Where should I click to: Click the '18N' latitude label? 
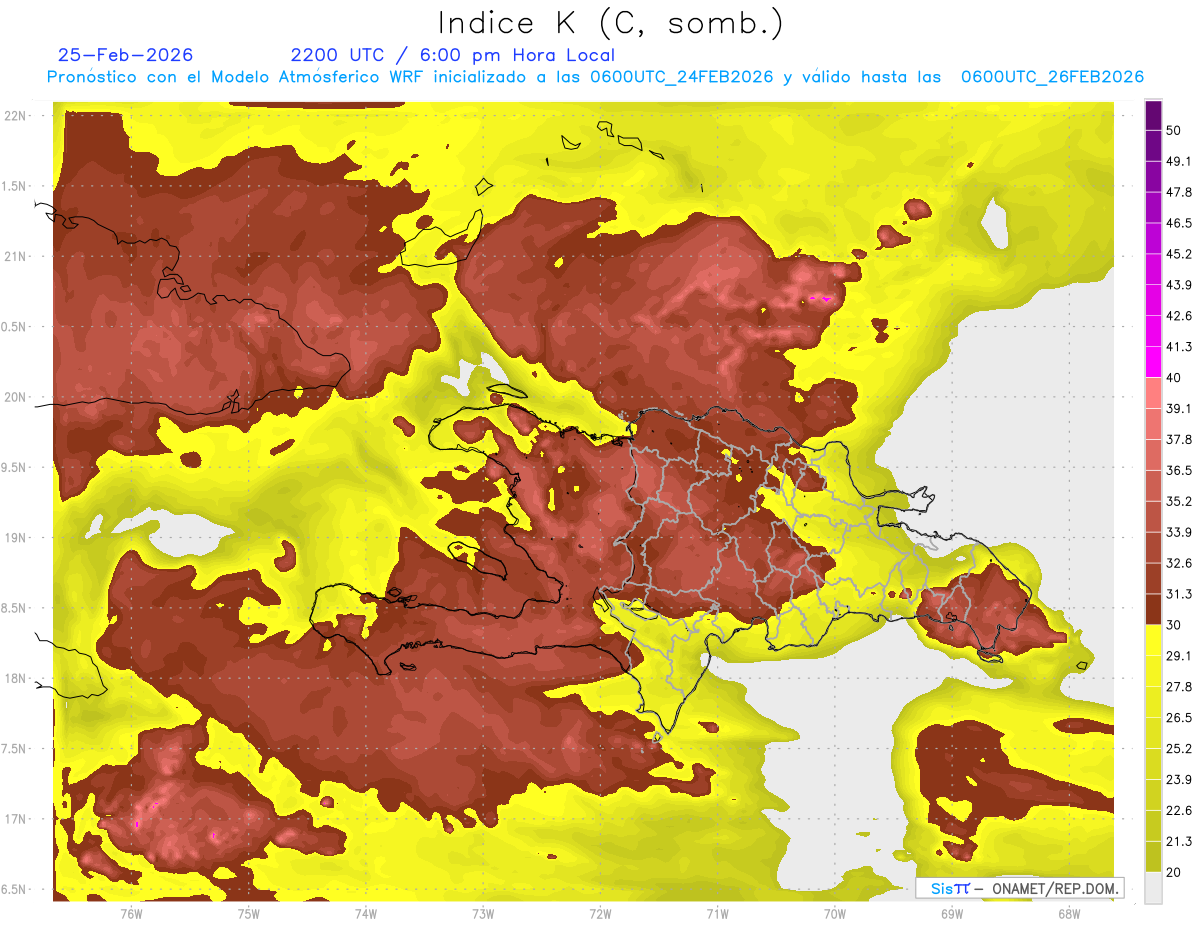(x=17, y=679)
